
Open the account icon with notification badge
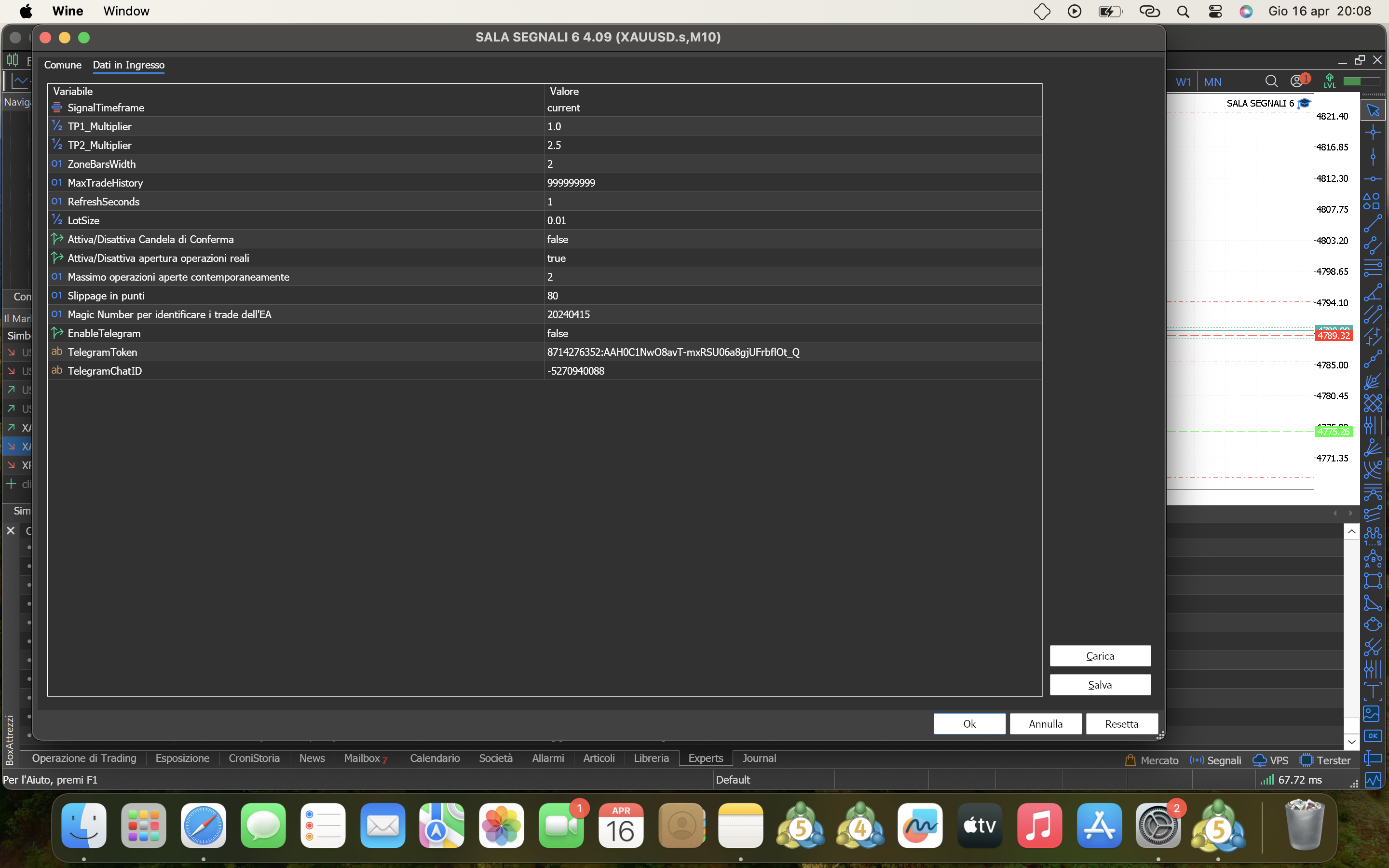click(x=1297, y=81)
